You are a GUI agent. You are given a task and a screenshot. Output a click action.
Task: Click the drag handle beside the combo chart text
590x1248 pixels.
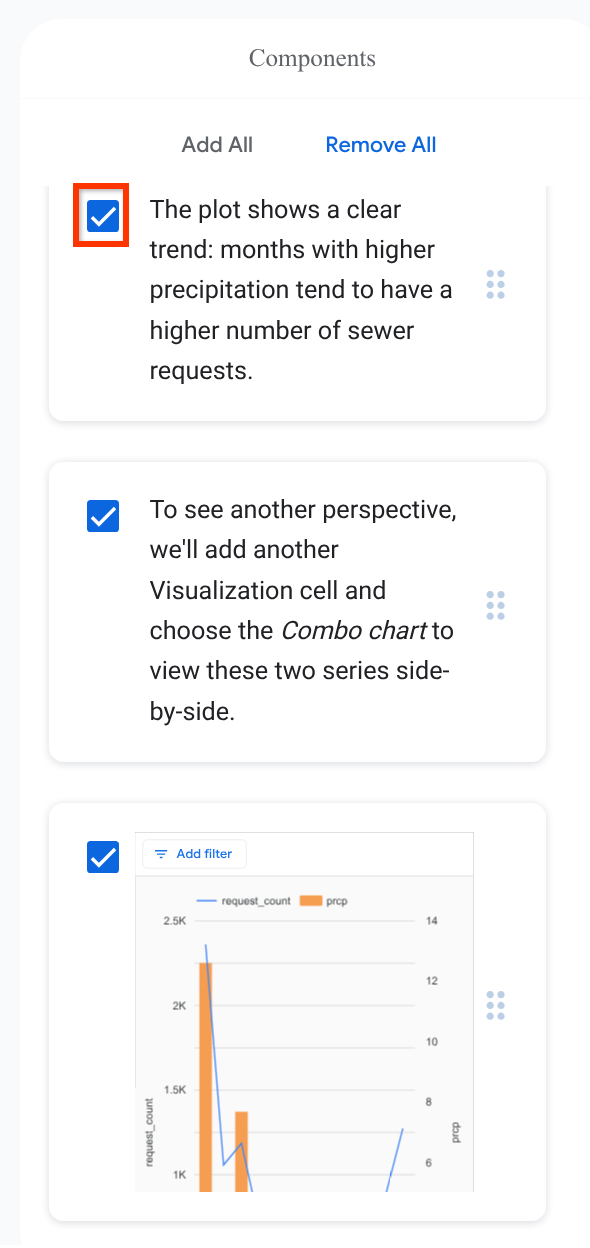coord(495,605)
